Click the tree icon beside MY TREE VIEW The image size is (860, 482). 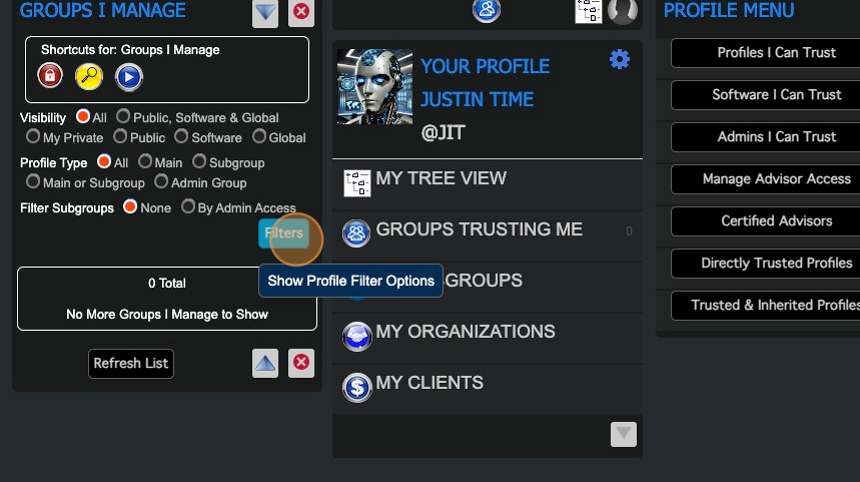[x=357, y=183]
